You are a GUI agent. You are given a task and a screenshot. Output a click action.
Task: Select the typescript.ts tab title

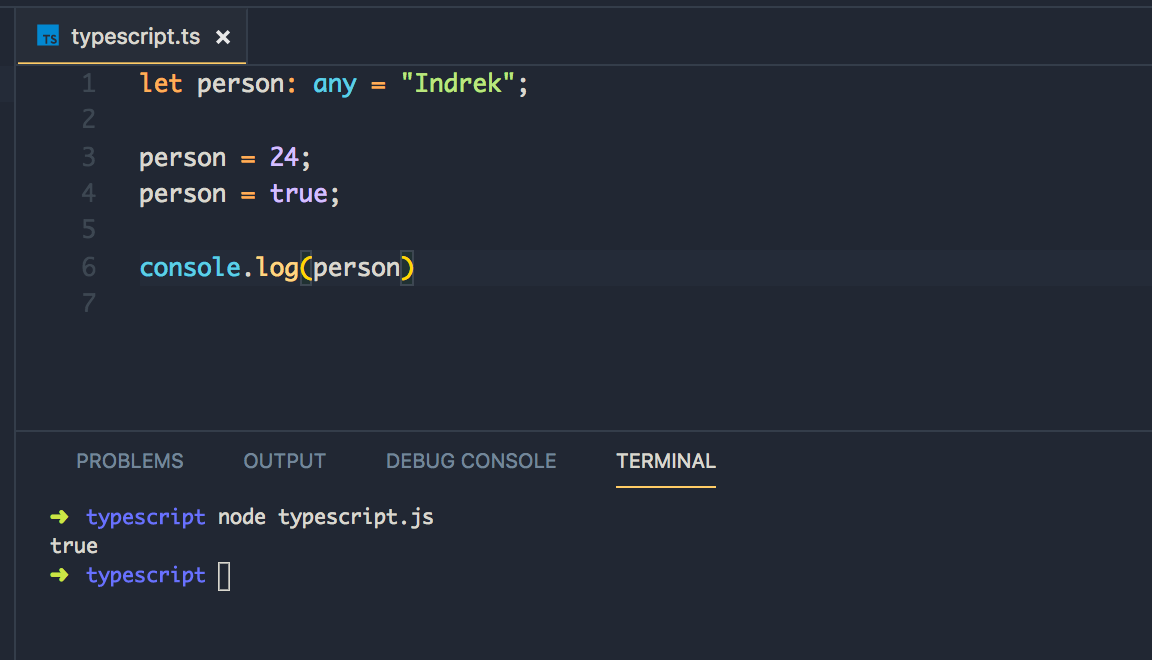(x=135, y=37)
